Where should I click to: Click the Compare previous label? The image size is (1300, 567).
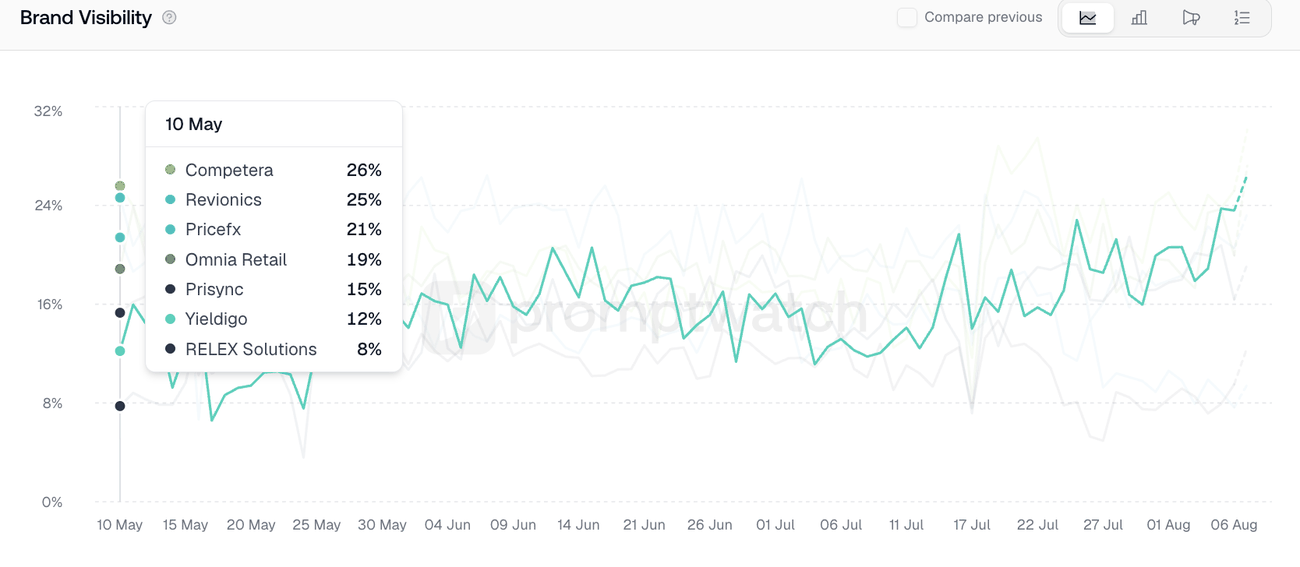pos(983,17)
